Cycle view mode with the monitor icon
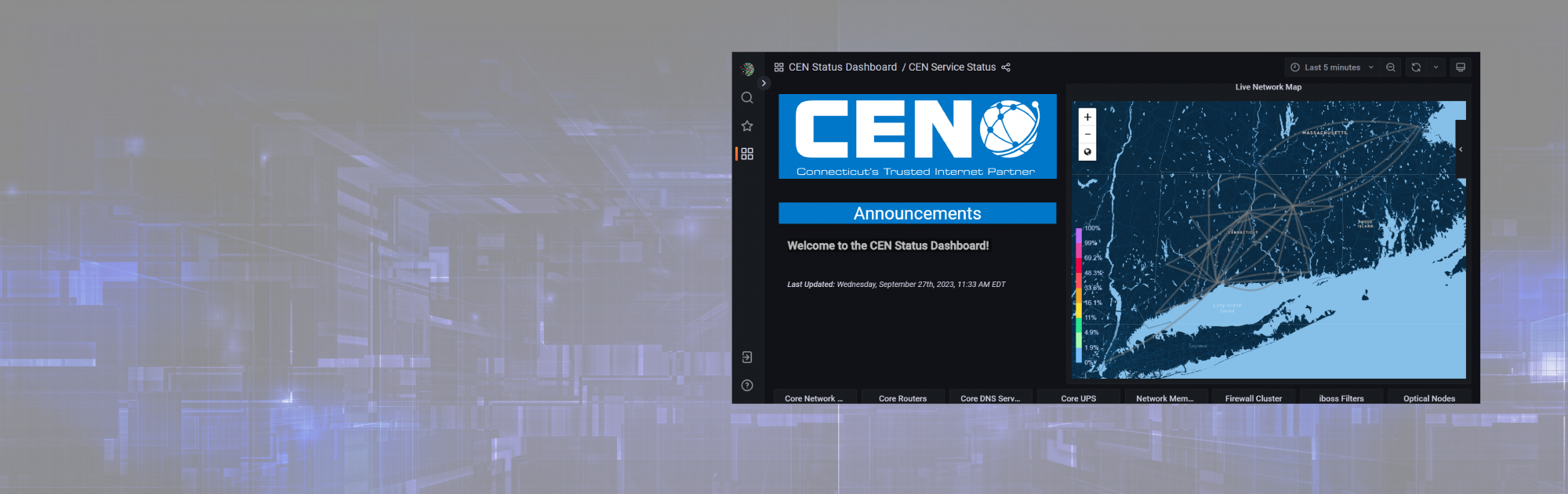The height and width of the screenshot is (494, 1568). (x=1461, y=67)
